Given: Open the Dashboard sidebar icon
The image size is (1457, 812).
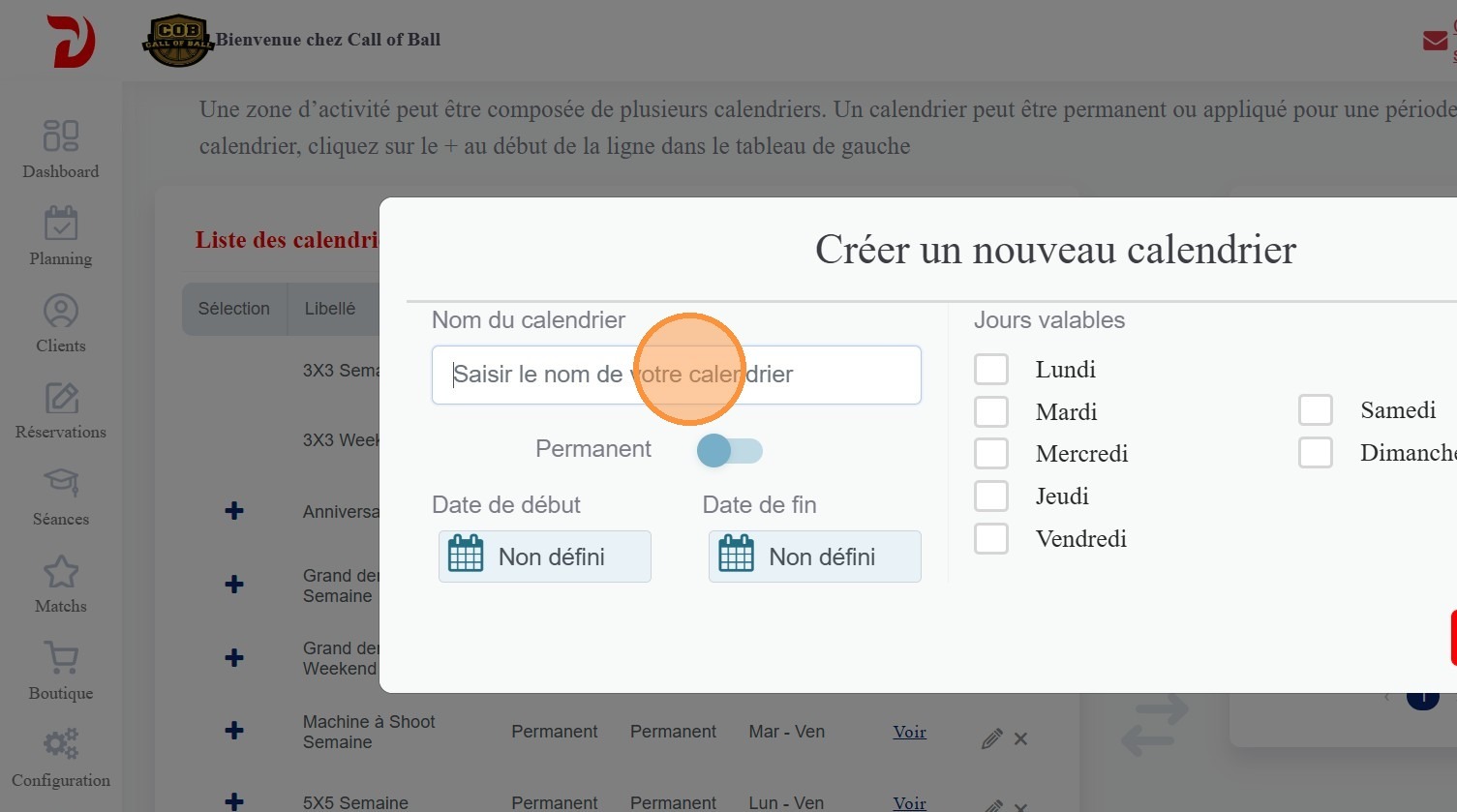Looking at the screenshot, I should click(x=60, y=136).
